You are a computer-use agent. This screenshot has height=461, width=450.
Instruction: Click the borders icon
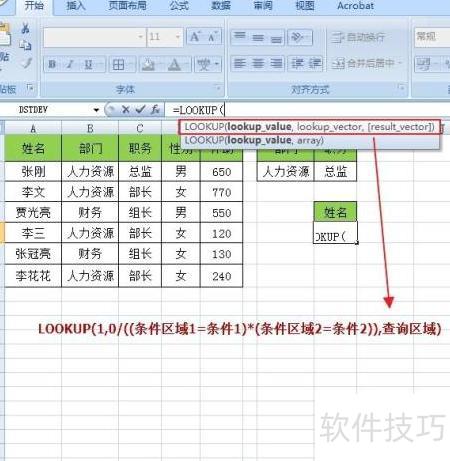[x=119, y=64]
